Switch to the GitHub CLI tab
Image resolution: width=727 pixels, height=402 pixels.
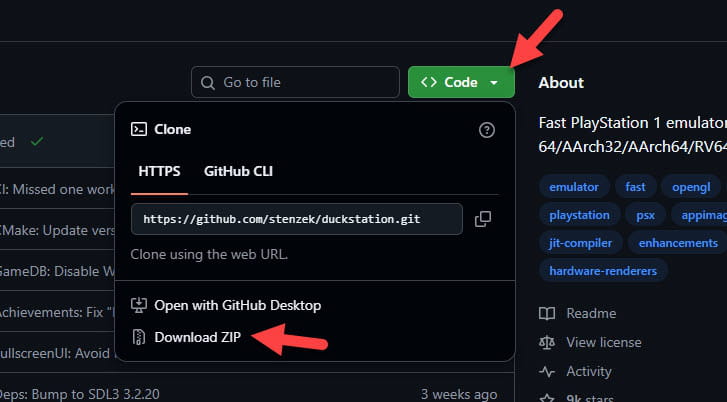tap(238, 171)
